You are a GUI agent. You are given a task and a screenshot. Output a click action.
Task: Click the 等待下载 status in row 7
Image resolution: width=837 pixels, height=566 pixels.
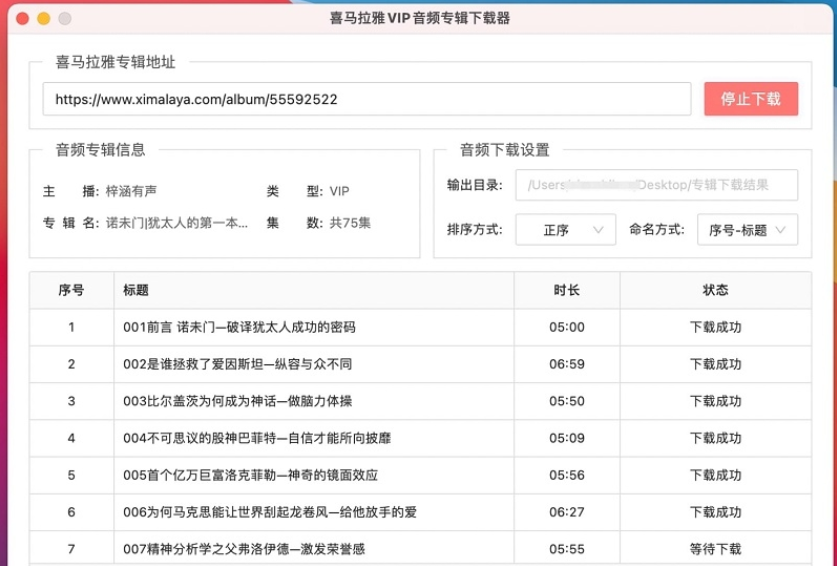pos(715,549)
